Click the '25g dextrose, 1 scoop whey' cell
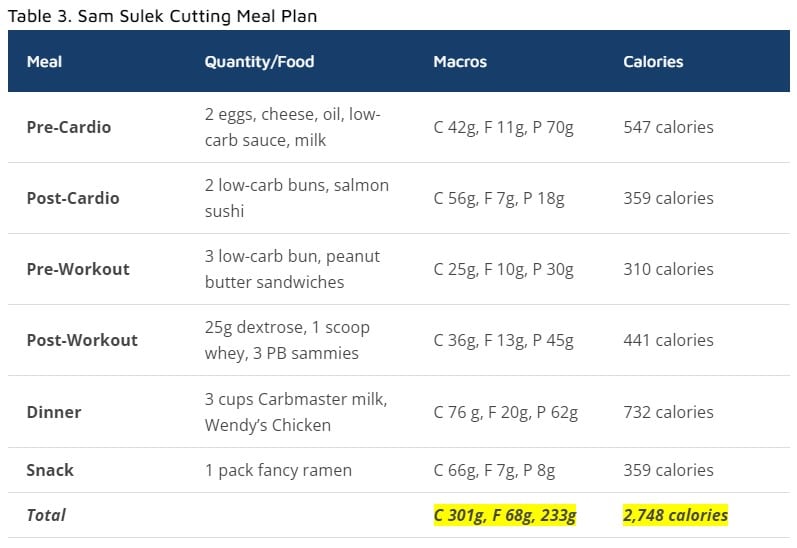Screen dimensions: 797x548 tap(287, 340)
